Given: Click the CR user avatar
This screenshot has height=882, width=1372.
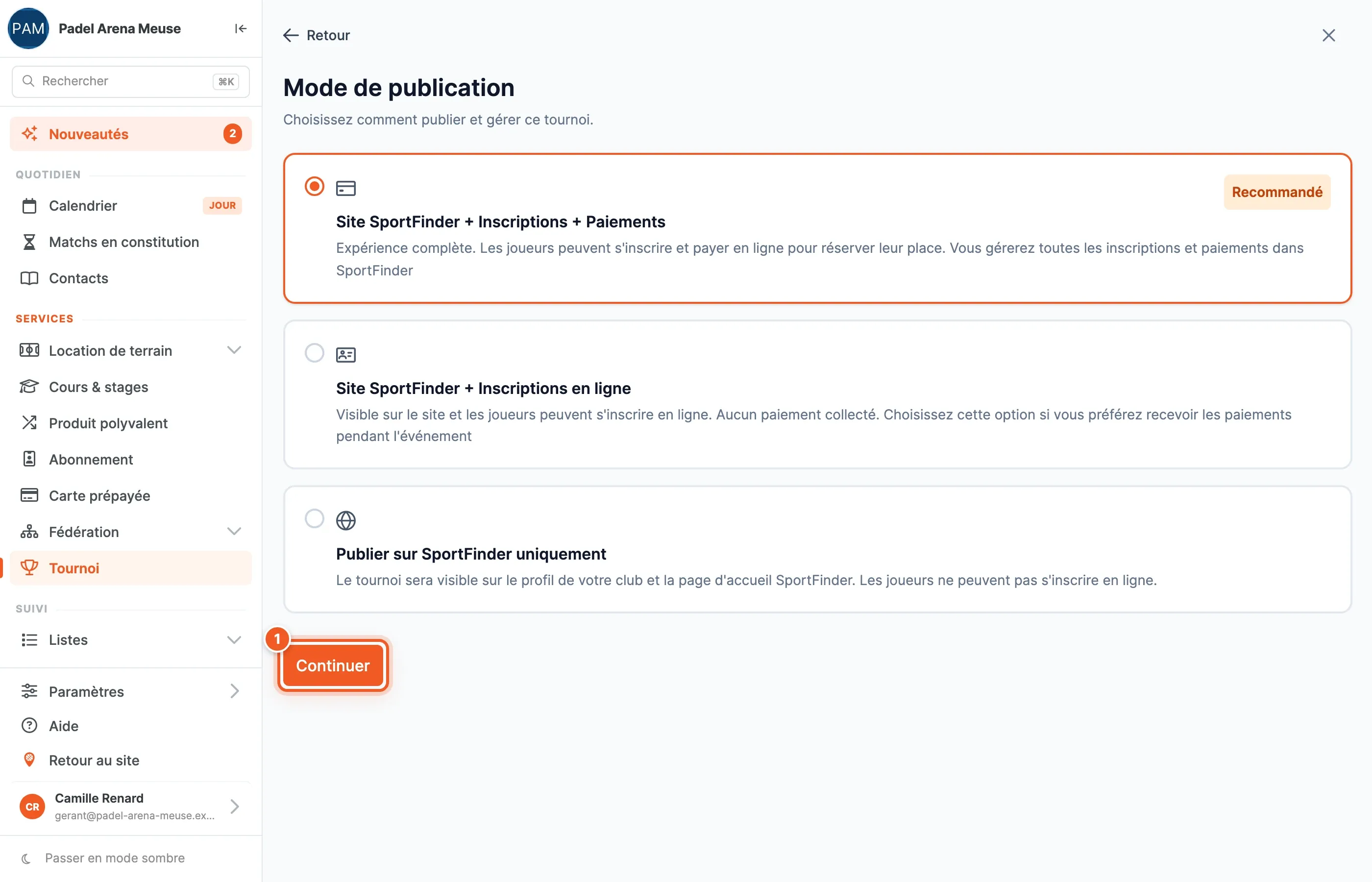Looking at the screenshot, I should point(32,807).
